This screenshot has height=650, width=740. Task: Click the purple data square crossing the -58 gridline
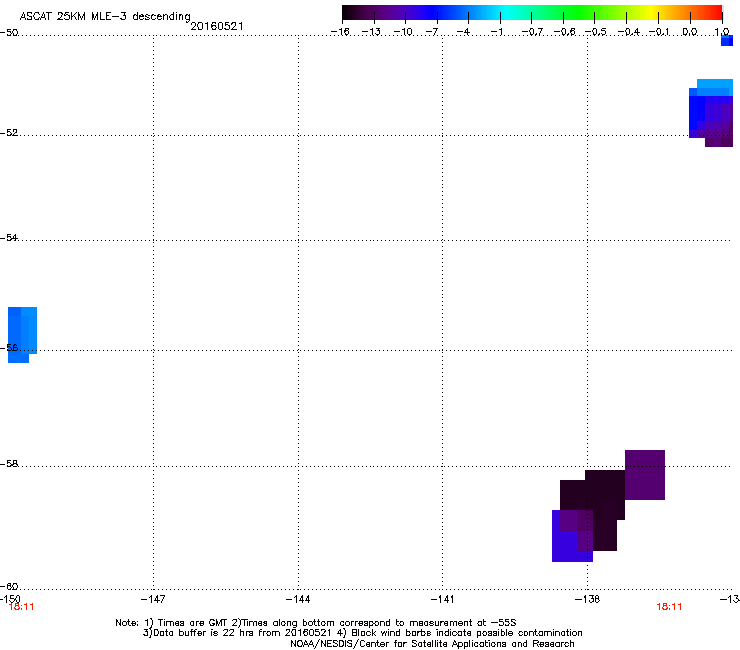click(x=645, y=475)
